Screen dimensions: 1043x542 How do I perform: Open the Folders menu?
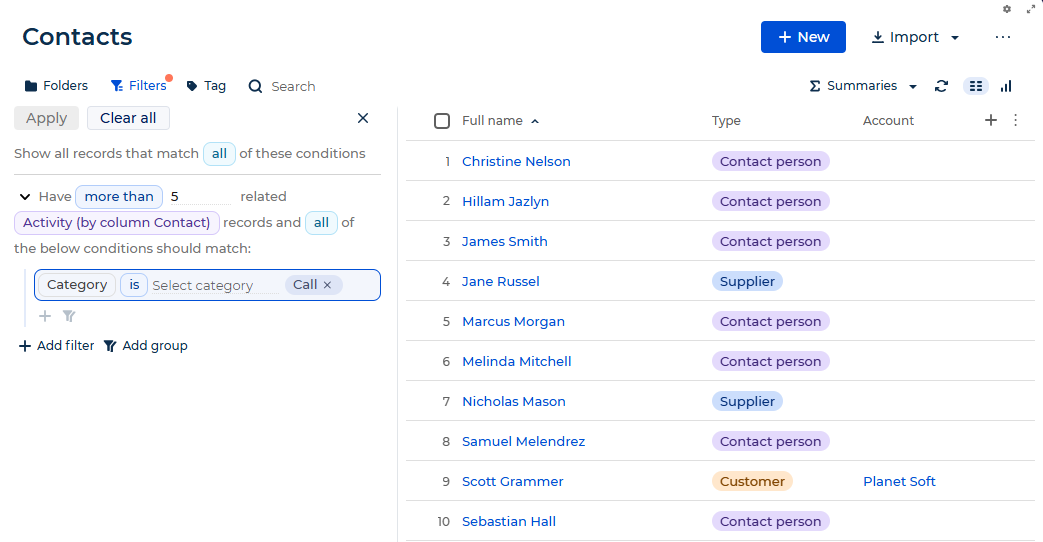[x=56, y=86]
